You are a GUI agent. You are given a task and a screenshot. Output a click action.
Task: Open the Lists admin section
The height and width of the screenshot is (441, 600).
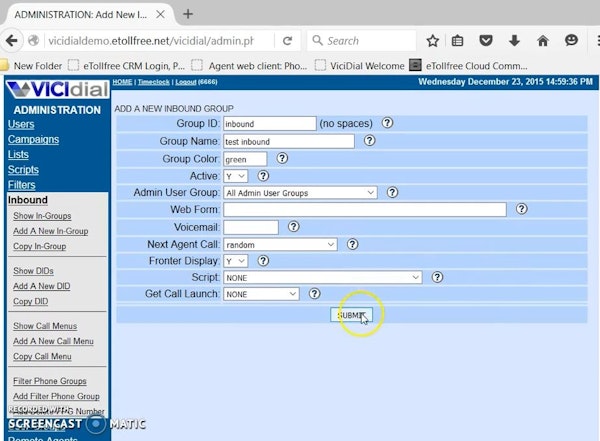(x=18, y=155)
